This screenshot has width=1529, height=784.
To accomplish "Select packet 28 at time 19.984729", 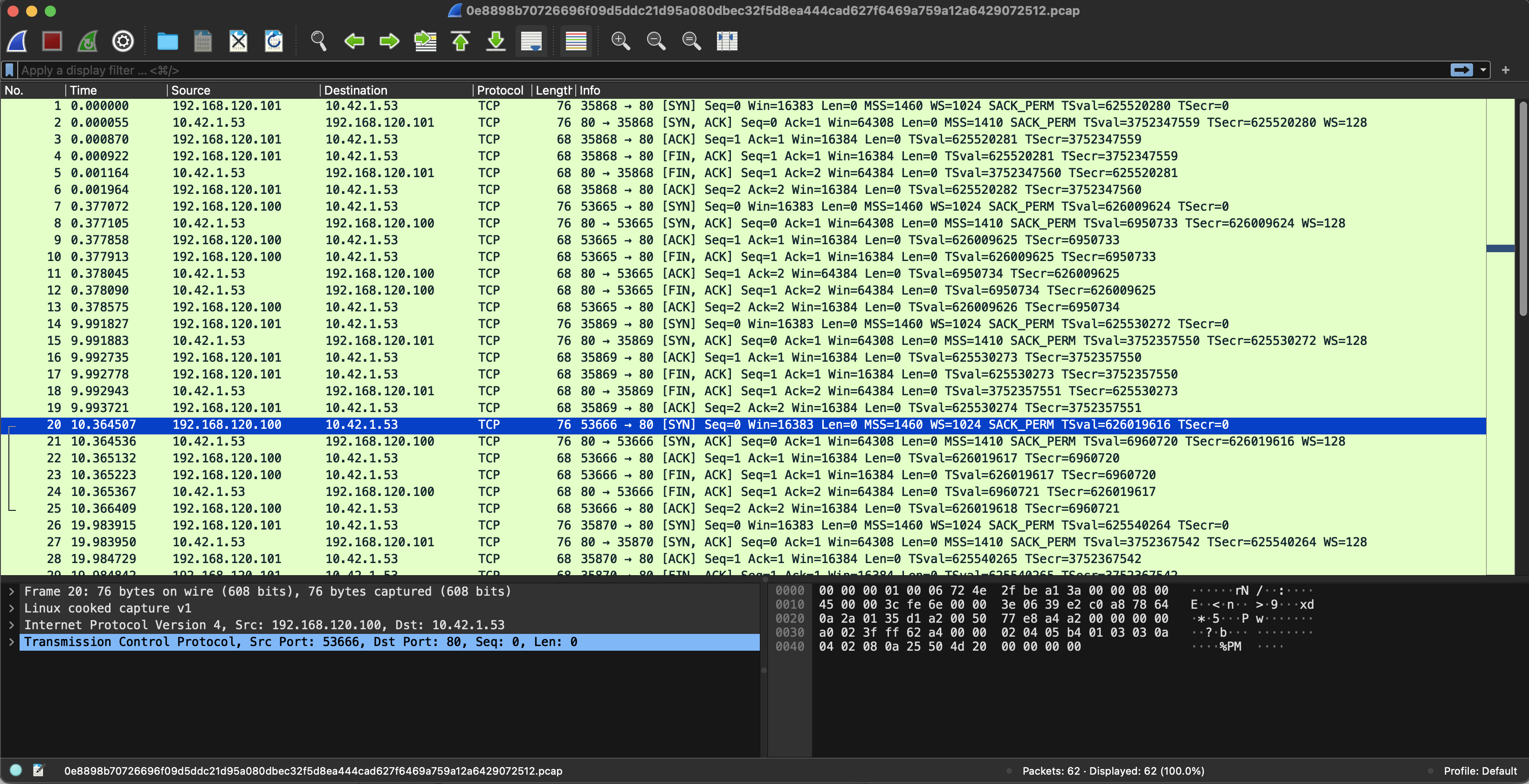I will point(743,558).
